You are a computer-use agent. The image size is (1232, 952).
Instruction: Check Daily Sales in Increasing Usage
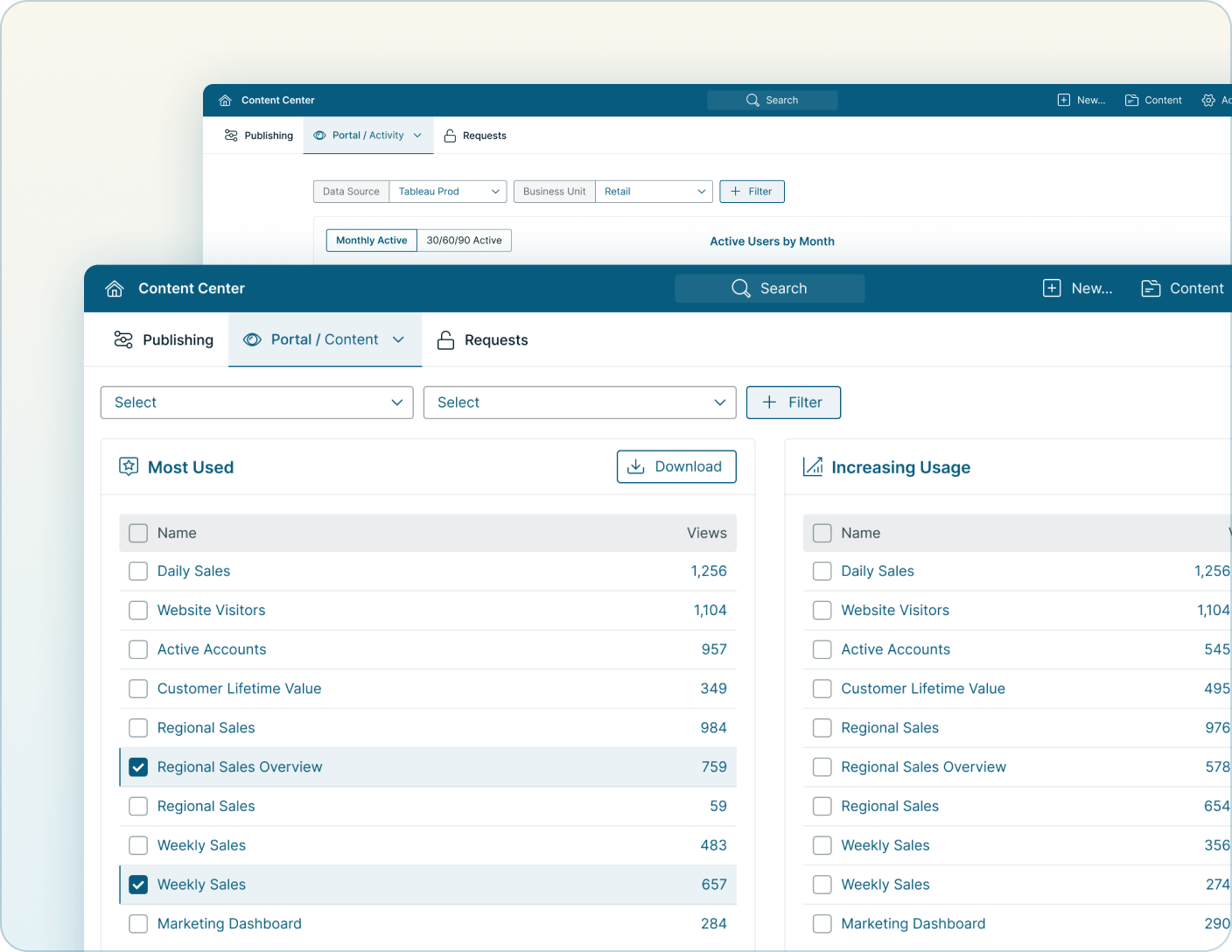(x=822, y=570)
